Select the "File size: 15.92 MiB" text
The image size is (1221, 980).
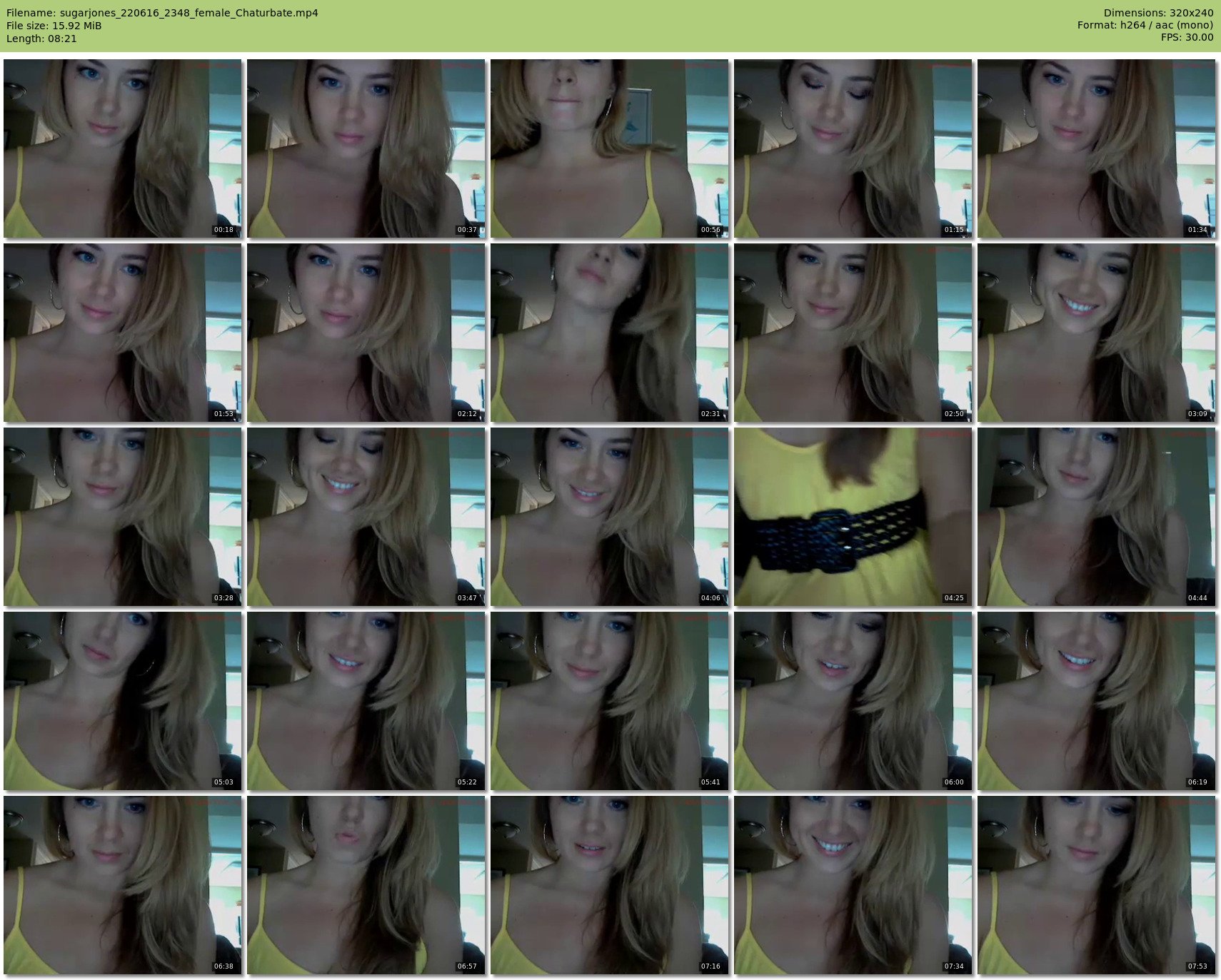(54, 26)
